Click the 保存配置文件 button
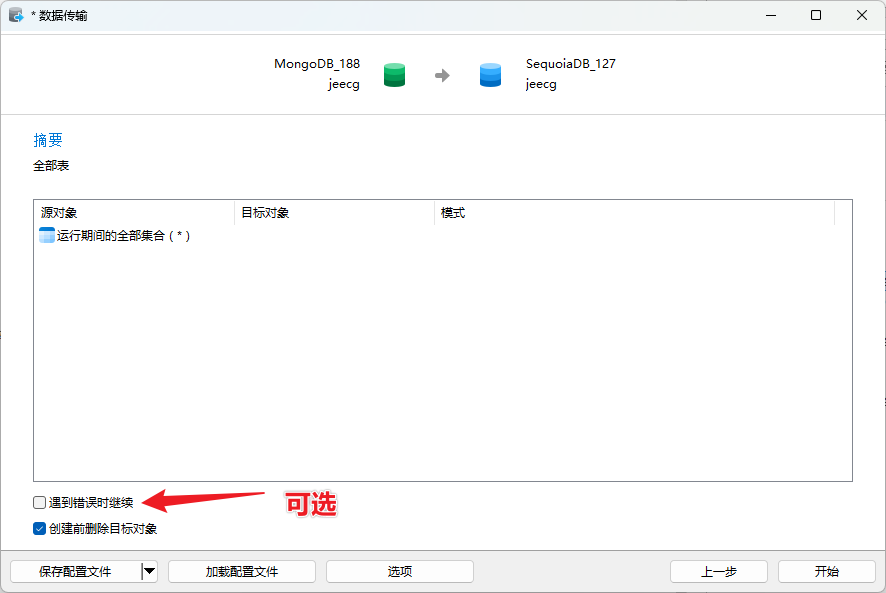This screenshot has height=593, width=886. [75, 571]
